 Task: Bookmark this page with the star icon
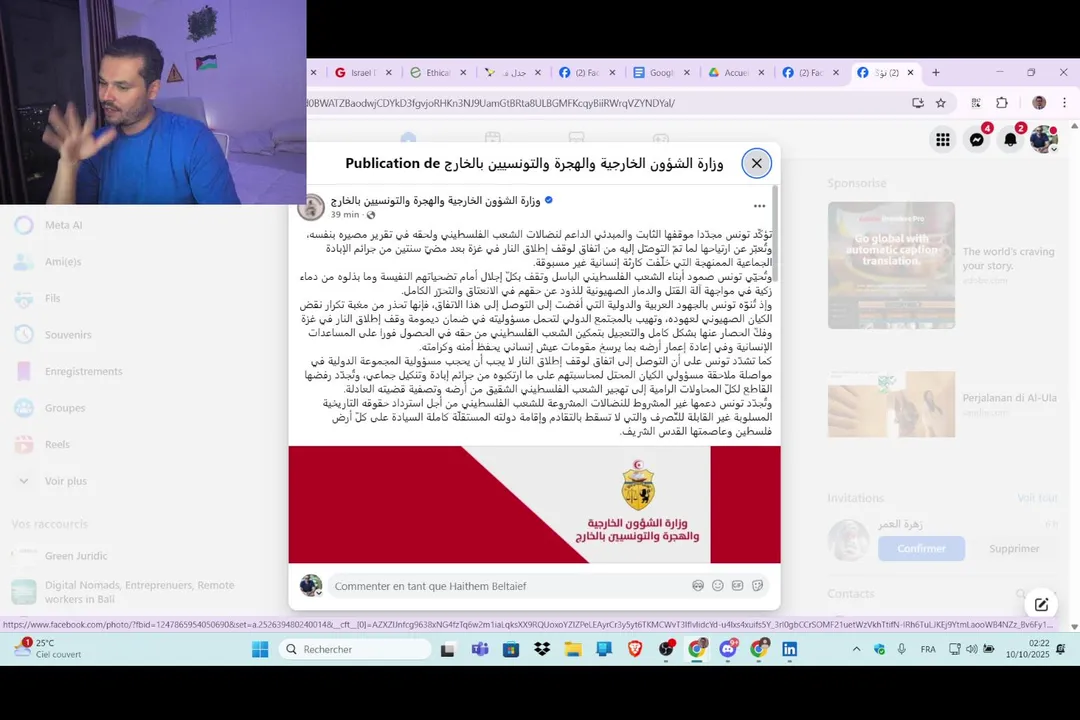[941, 103]
